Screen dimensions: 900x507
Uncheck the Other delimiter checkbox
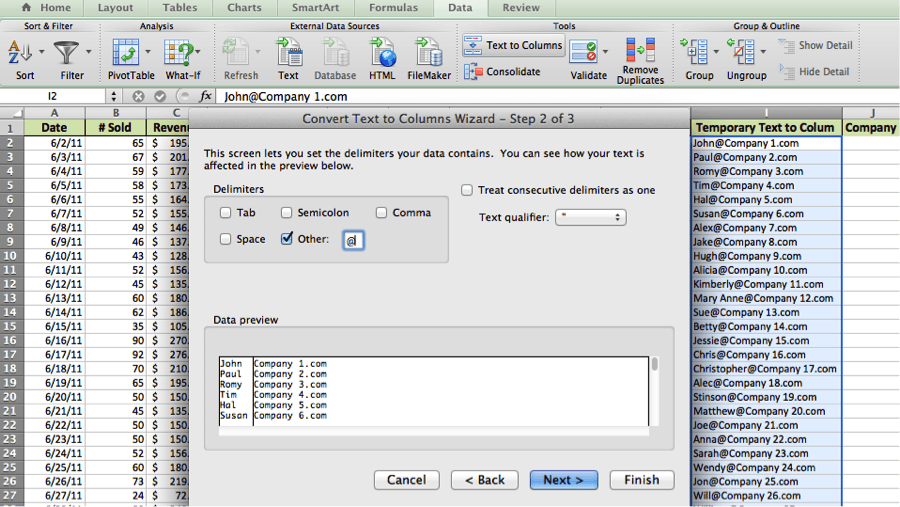pos(287,239)
